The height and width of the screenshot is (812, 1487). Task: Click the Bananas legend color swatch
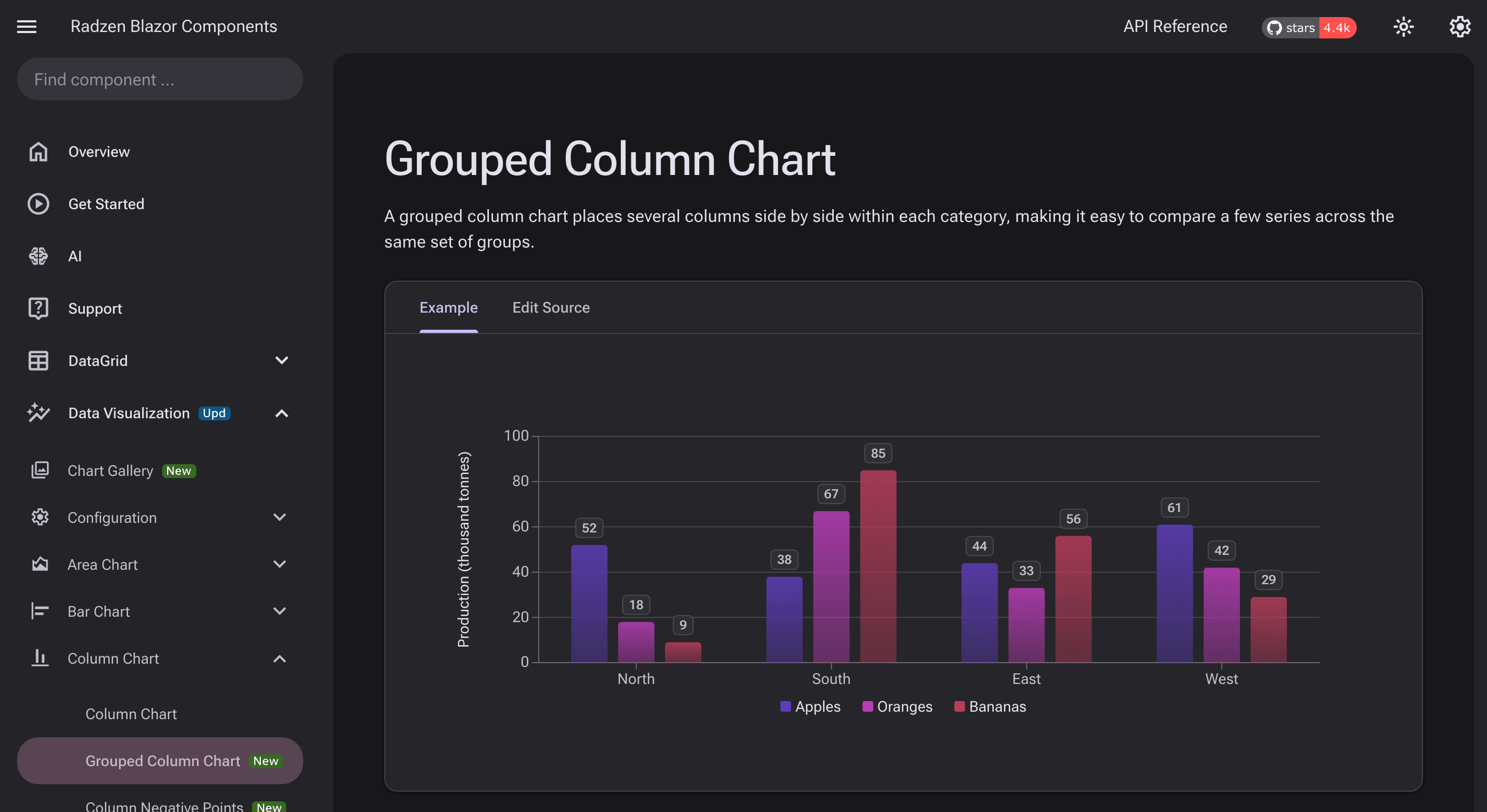tap(959, 706)
